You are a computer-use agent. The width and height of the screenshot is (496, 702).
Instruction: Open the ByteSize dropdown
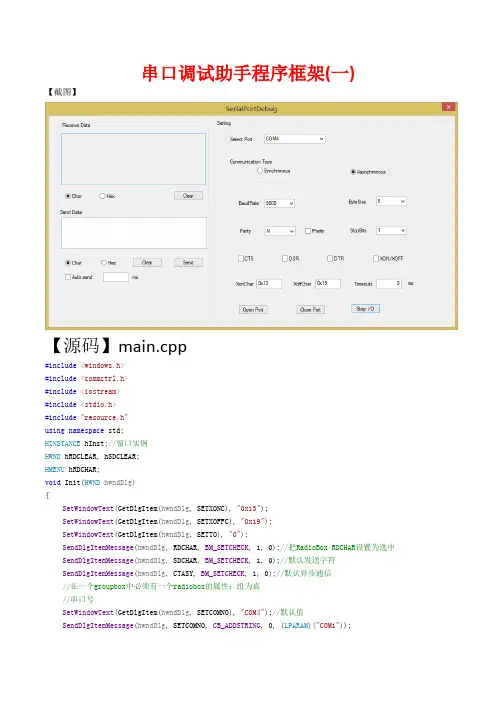391,201
